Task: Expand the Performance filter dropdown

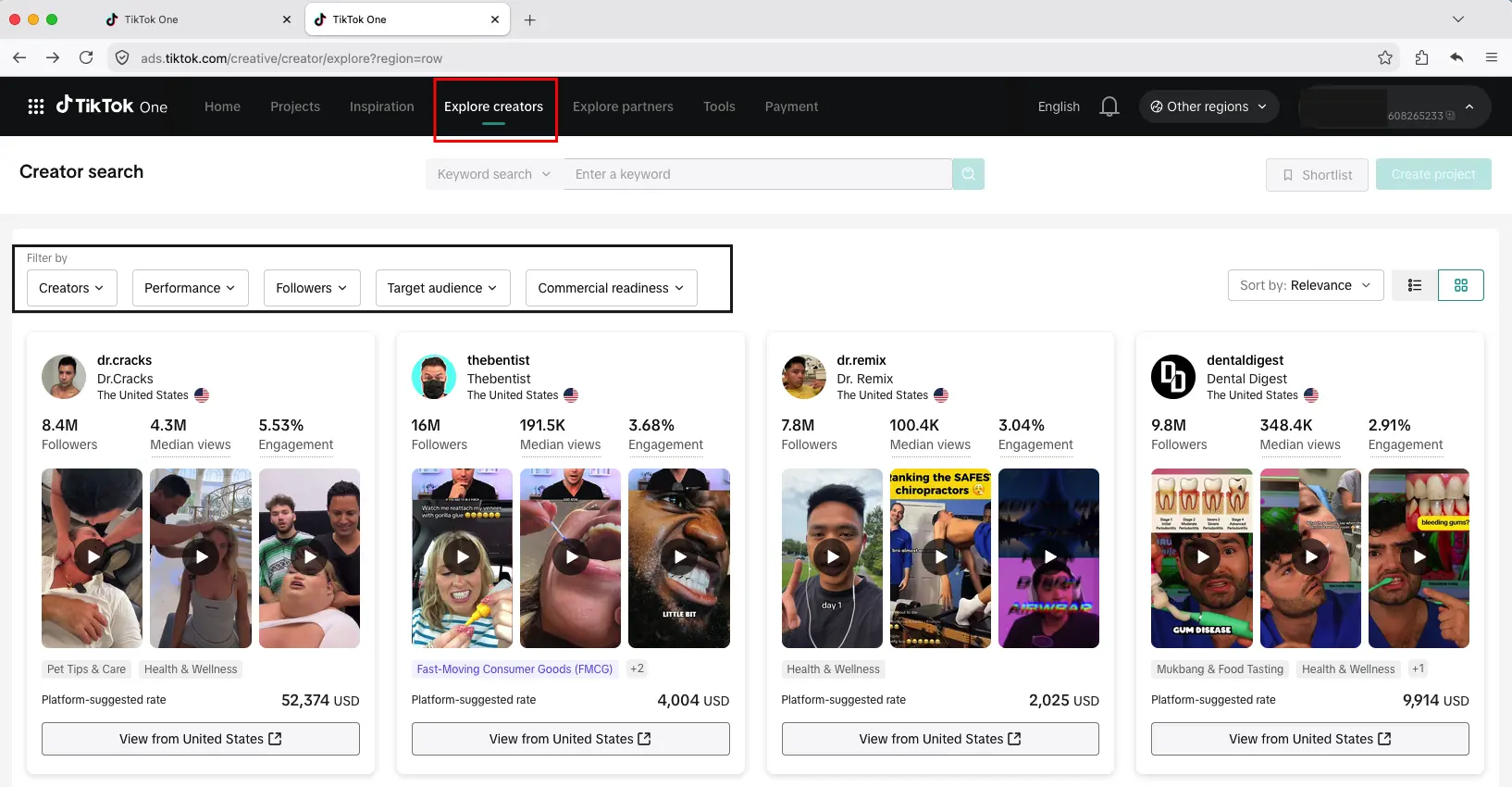Action: pyautogui.click(x=190, y=288)
